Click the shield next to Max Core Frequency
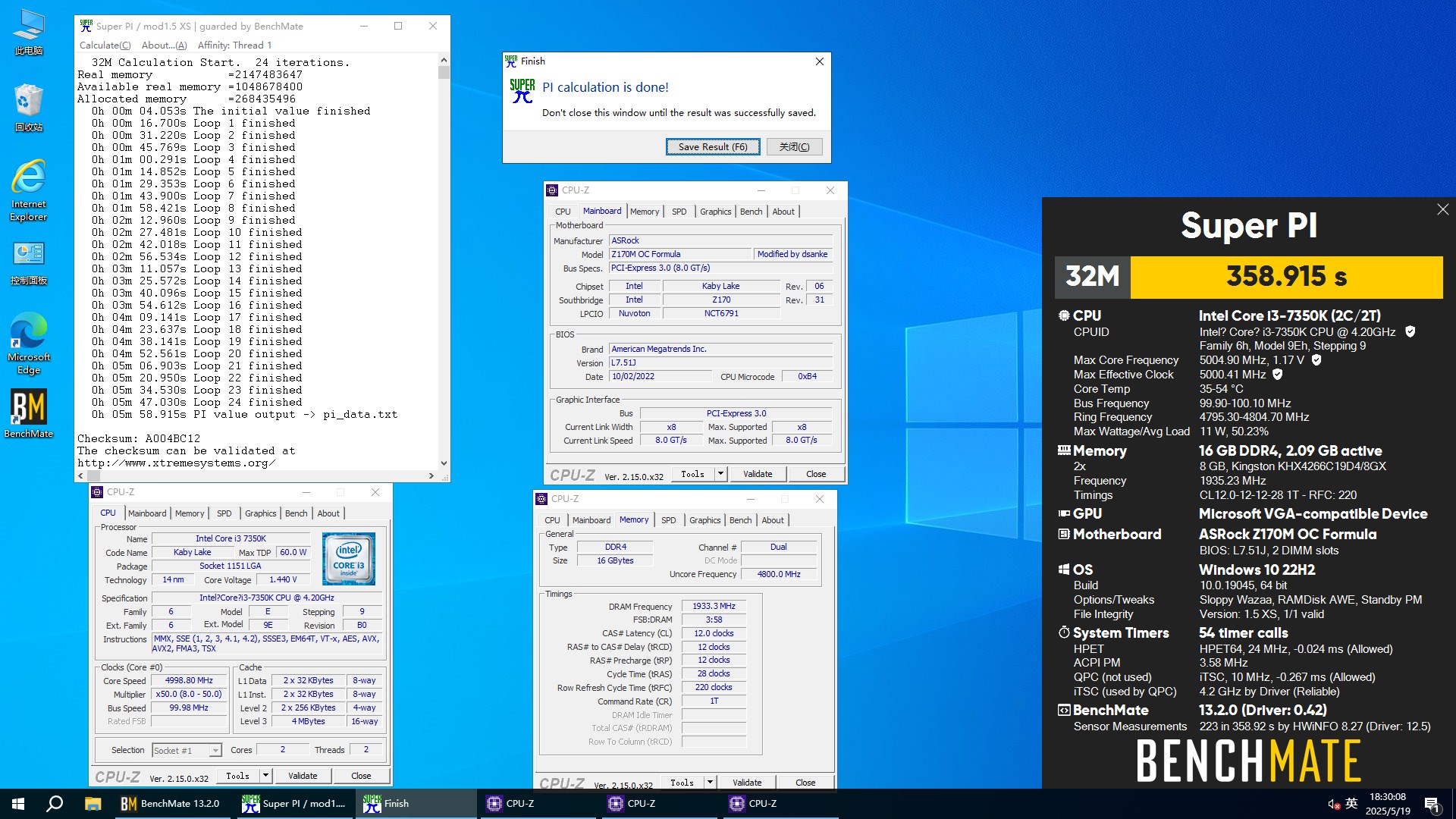1456x819 pixels. (1316, 360)
